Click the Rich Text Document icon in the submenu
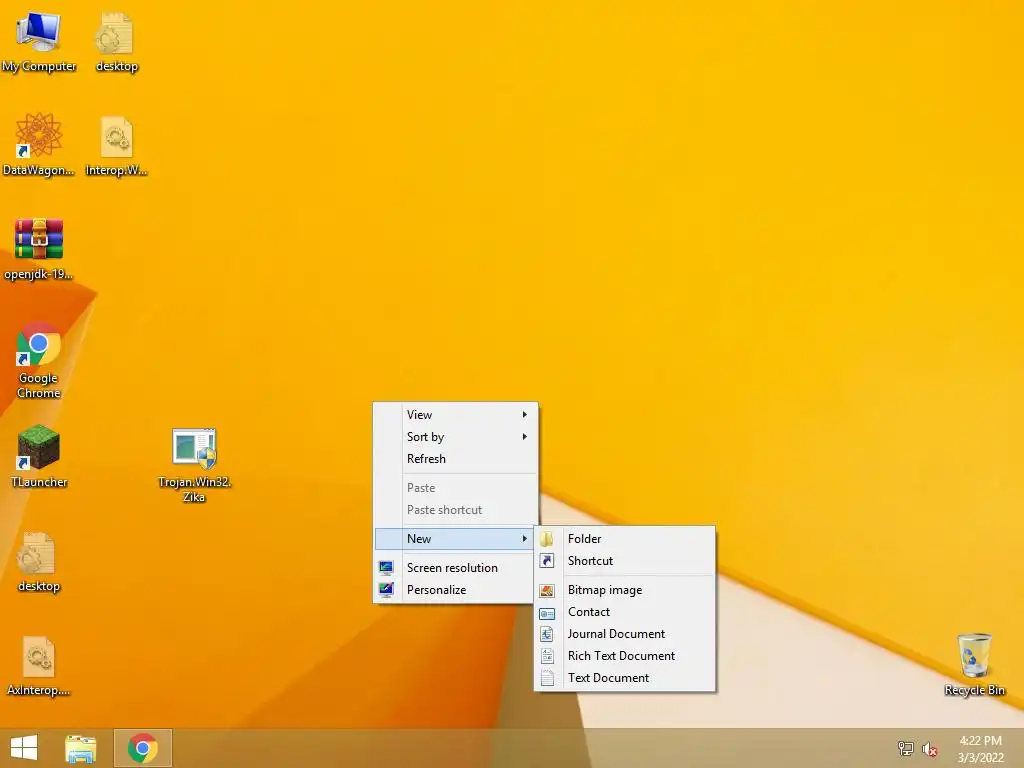 coord(547,656)
